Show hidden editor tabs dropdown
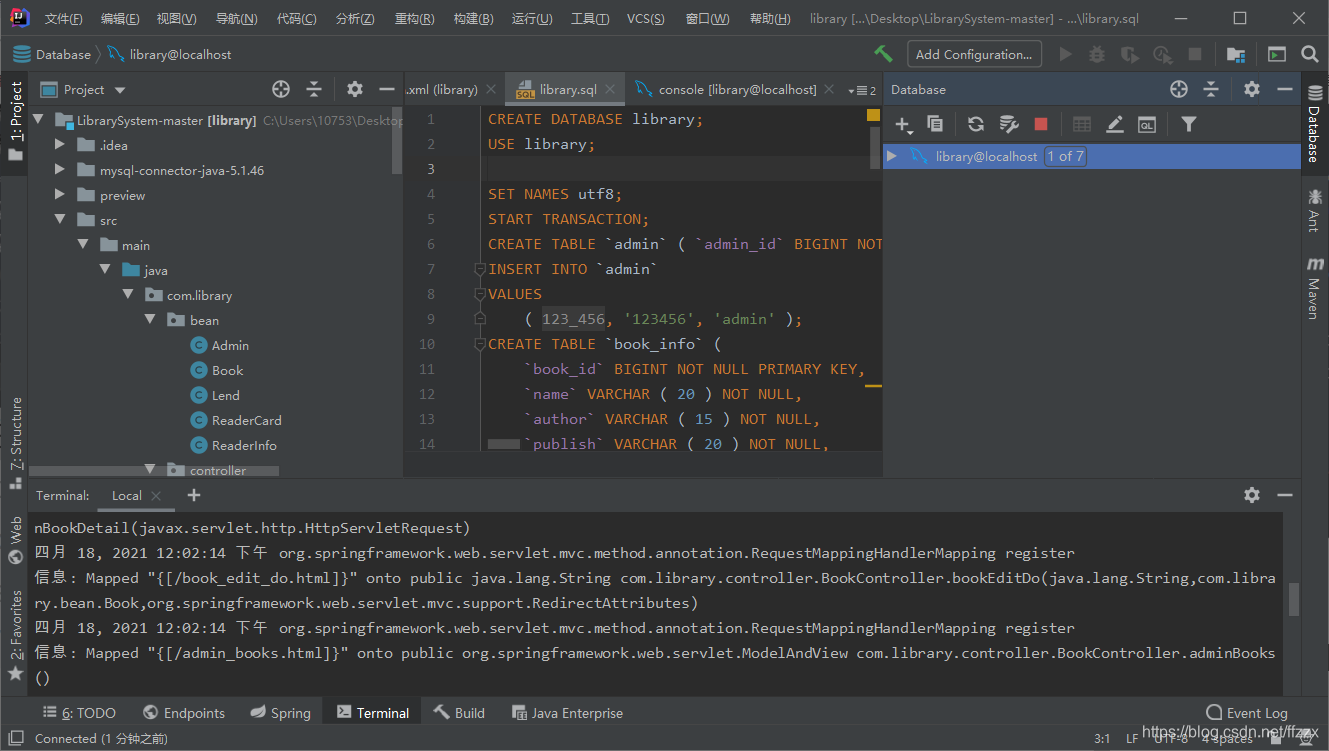1329x751 pixels. 861,90
